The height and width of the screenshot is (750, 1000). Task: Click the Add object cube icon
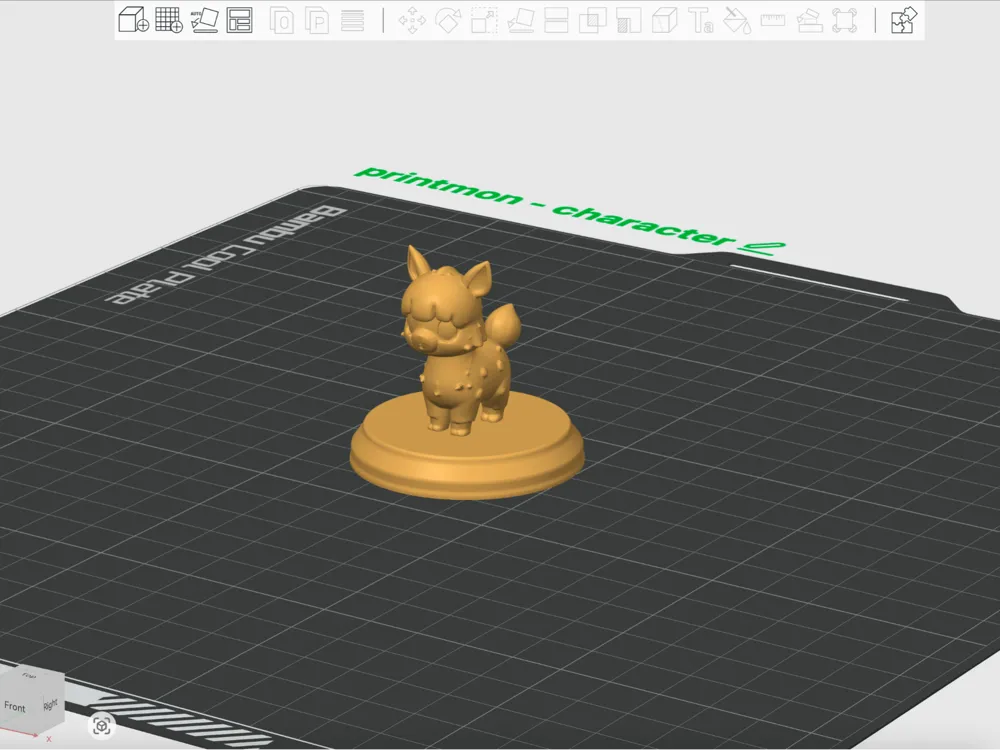pos(133,20)
